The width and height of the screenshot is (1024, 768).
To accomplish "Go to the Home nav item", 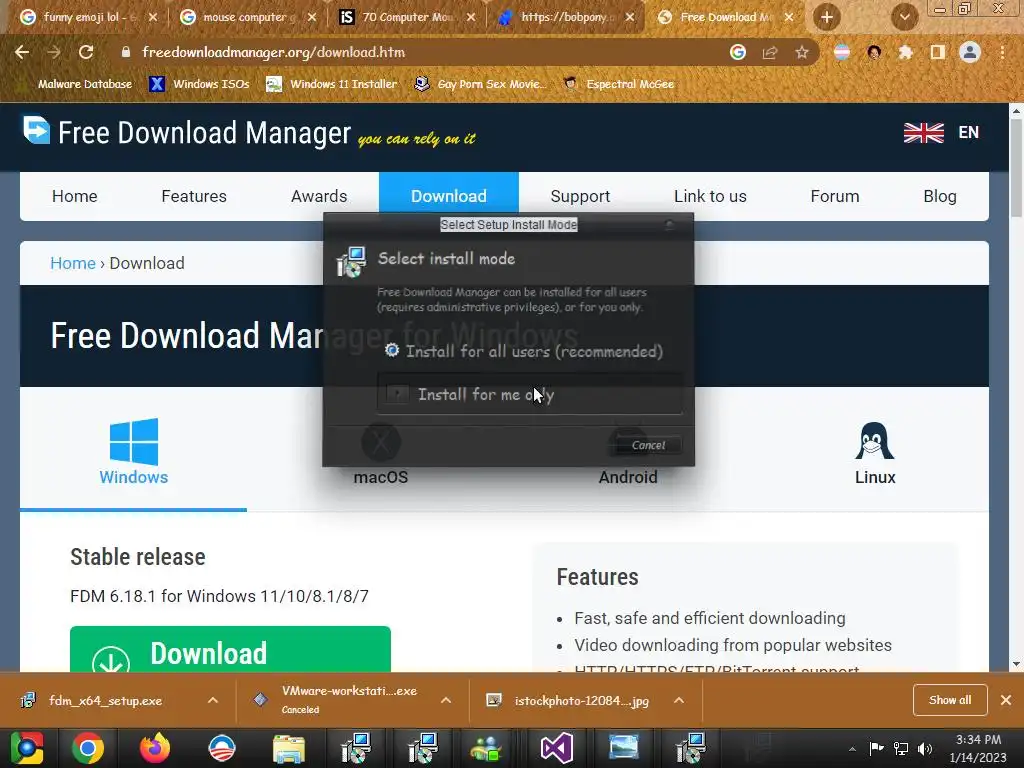I will click(74, 196).
